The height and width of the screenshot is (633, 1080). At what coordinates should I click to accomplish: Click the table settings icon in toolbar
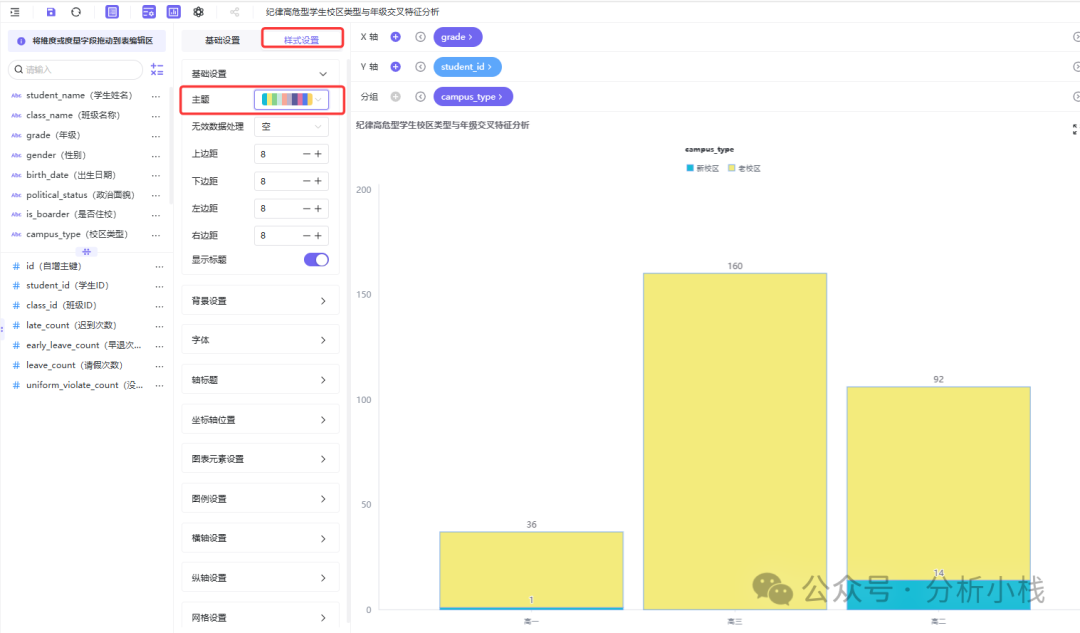[x=148, y=12]
